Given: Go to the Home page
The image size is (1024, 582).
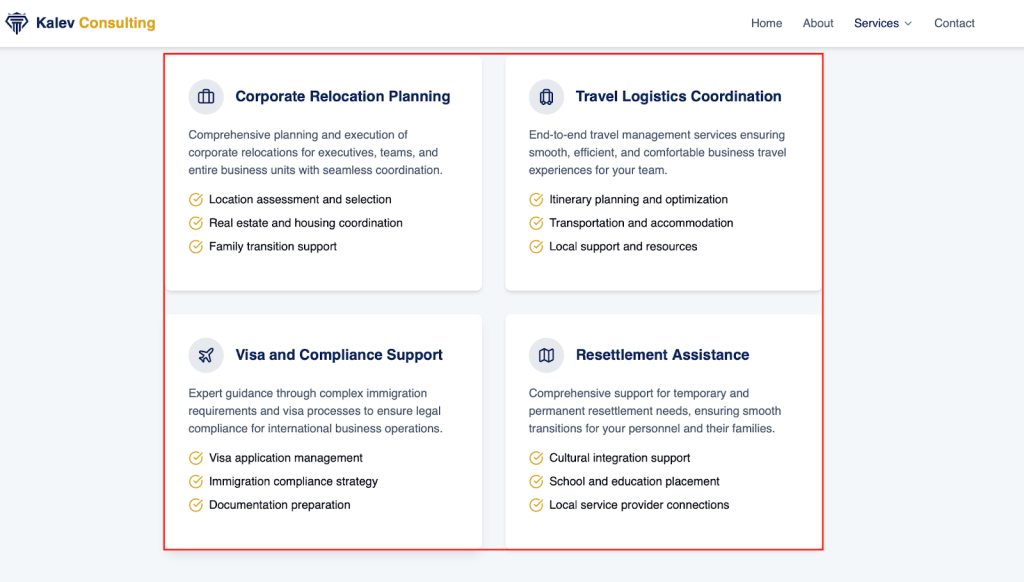Looking at the screenshot, I should click(x=766, y=23).
